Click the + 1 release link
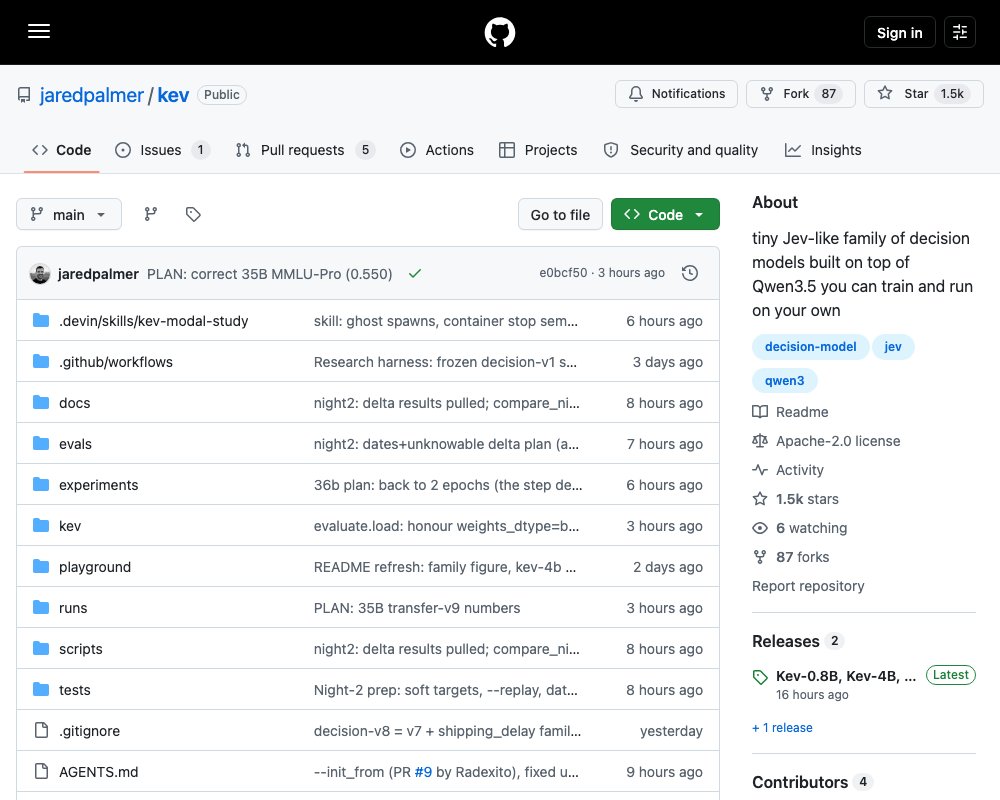Image resolution: width=1000 pixels, height=800 pixels. (x=782, y=727)
